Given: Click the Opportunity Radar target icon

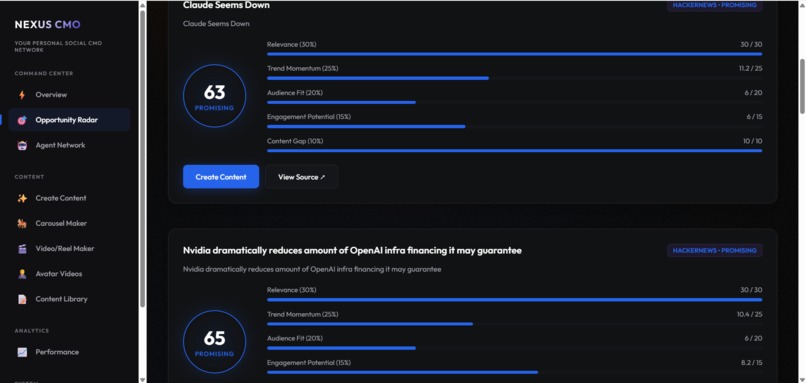Looking at the screenshot, I should (x=22, y=120).
